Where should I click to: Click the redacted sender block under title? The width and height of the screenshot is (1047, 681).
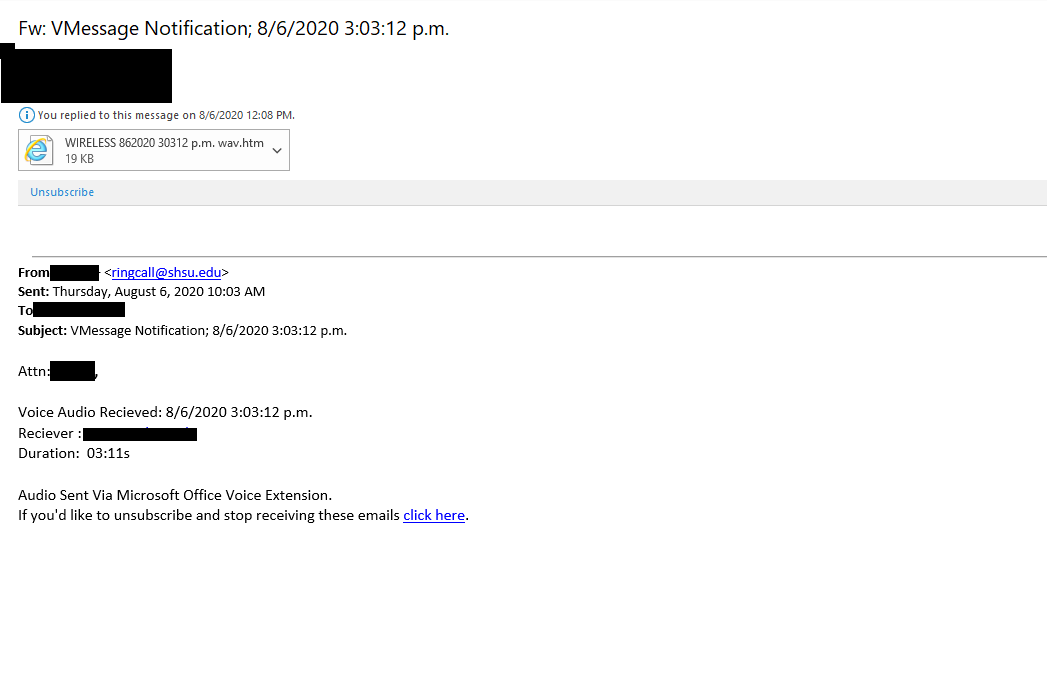86,75
